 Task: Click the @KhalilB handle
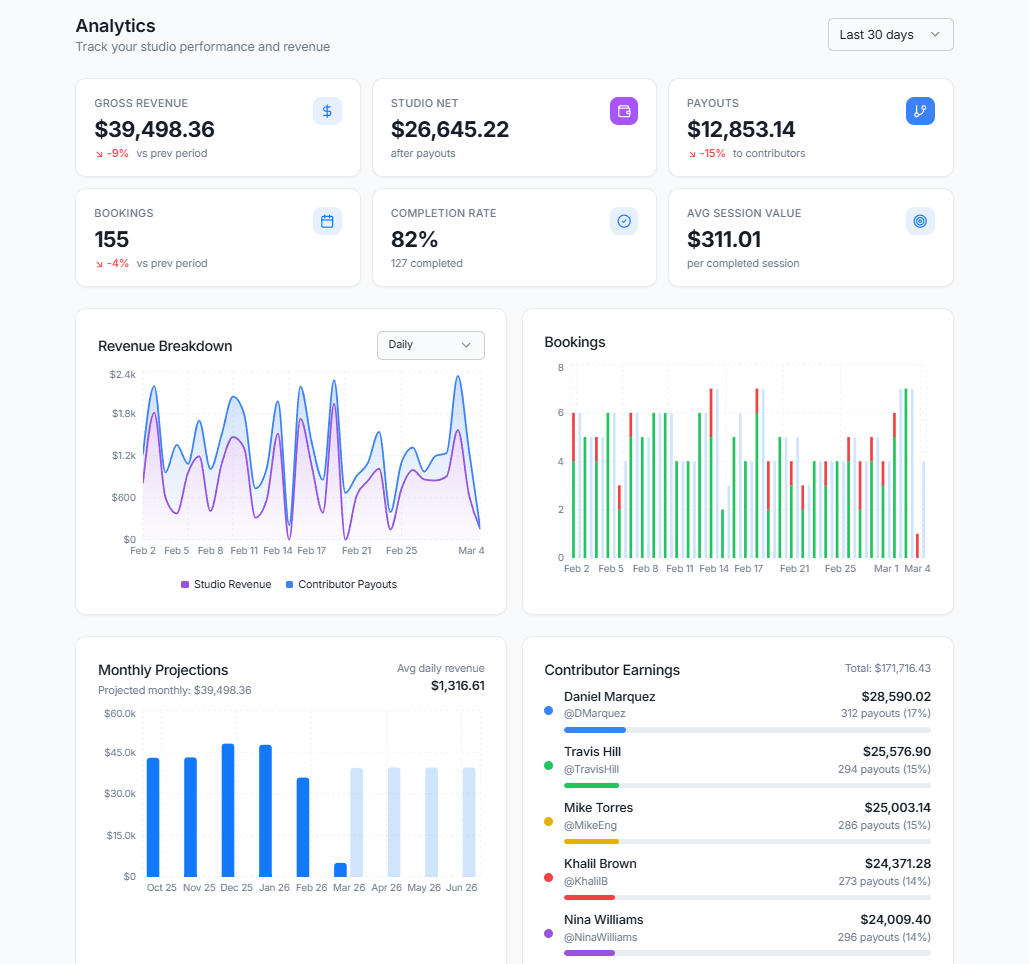[x=585, y=881]
